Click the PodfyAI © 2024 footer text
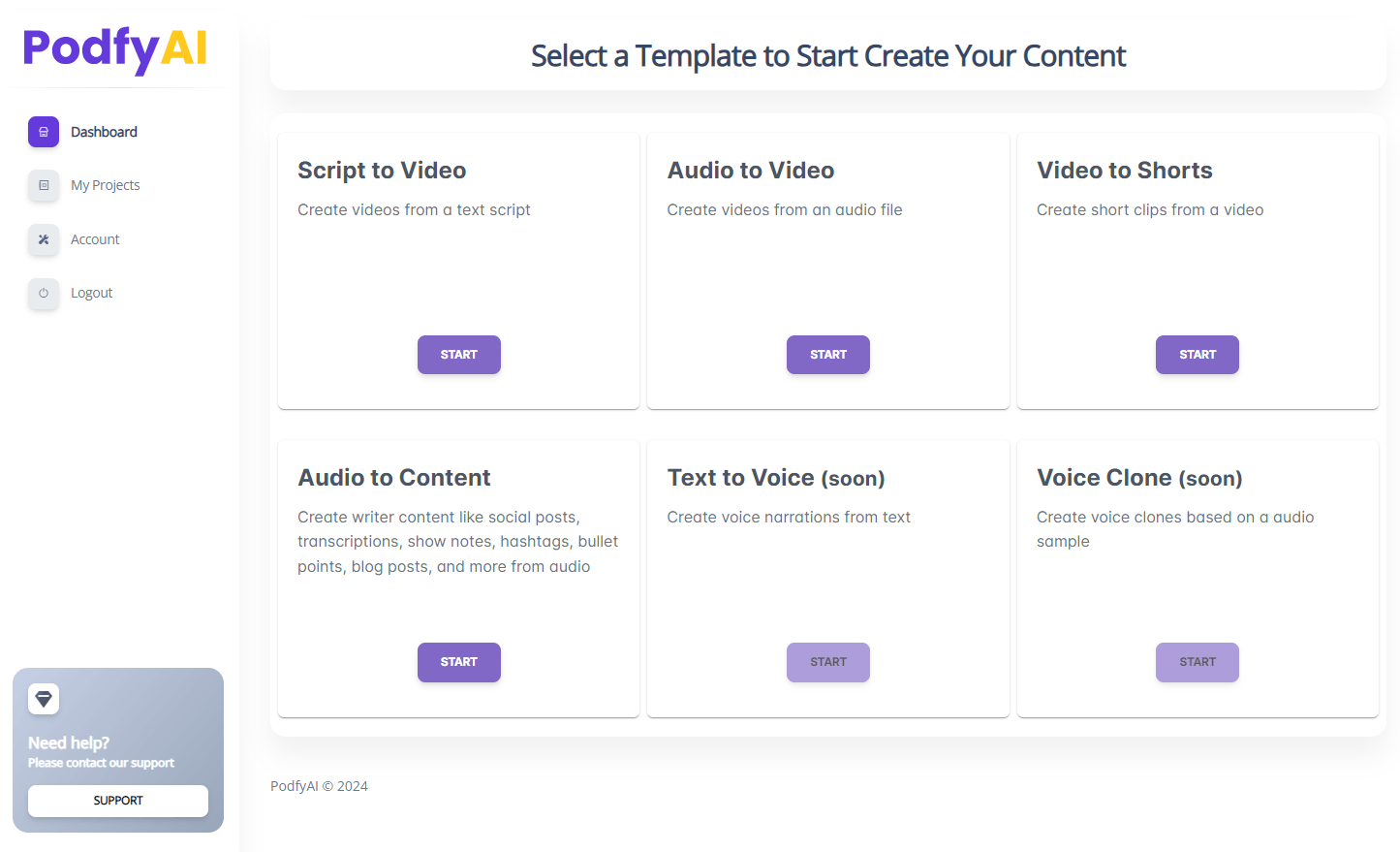1400x852 pixels. (x=319, y=786)
